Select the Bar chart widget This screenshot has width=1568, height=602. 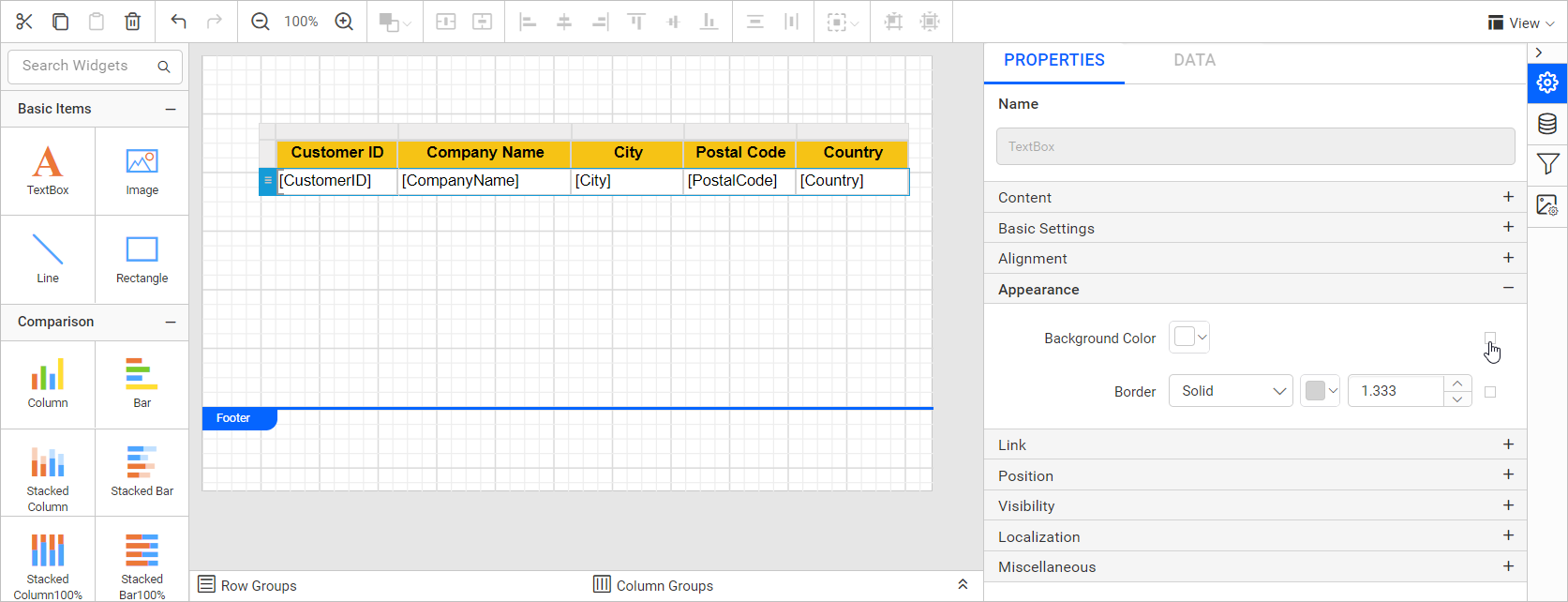click(x=142, y=384)
